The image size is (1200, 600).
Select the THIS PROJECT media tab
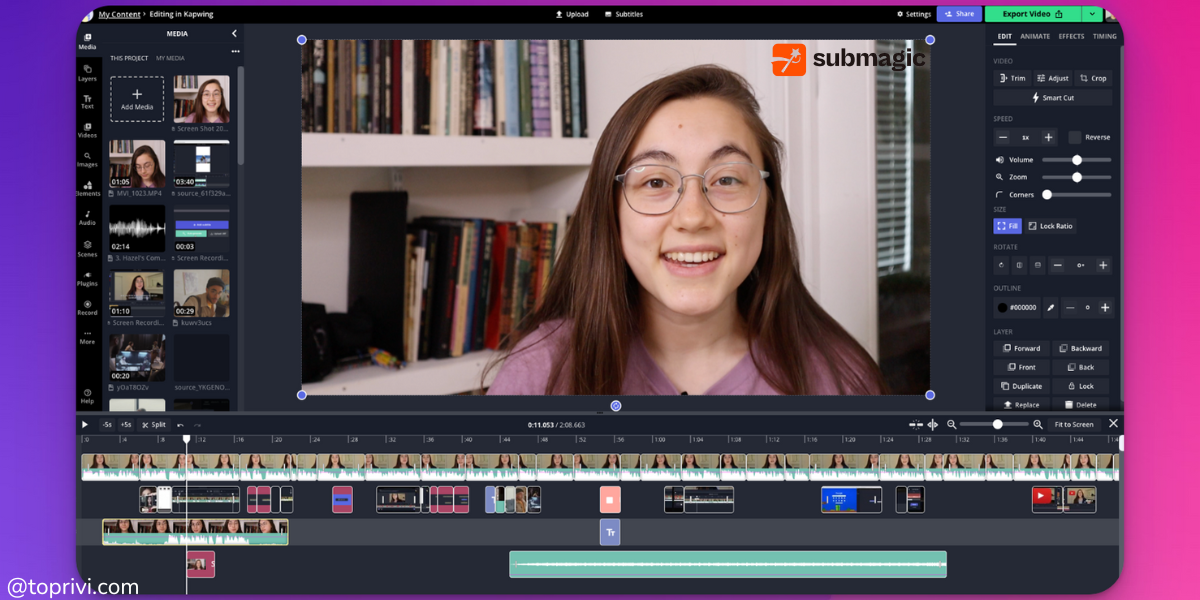(x=129, y=59)
